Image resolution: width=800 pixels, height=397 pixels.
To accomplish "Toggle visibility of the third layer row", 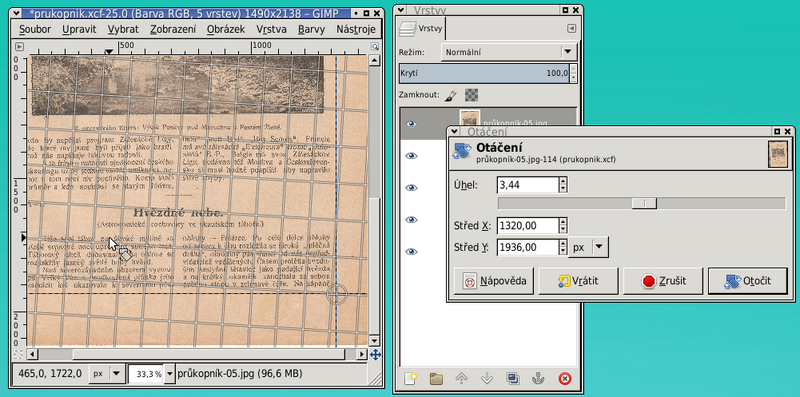I will pos(411,188).
